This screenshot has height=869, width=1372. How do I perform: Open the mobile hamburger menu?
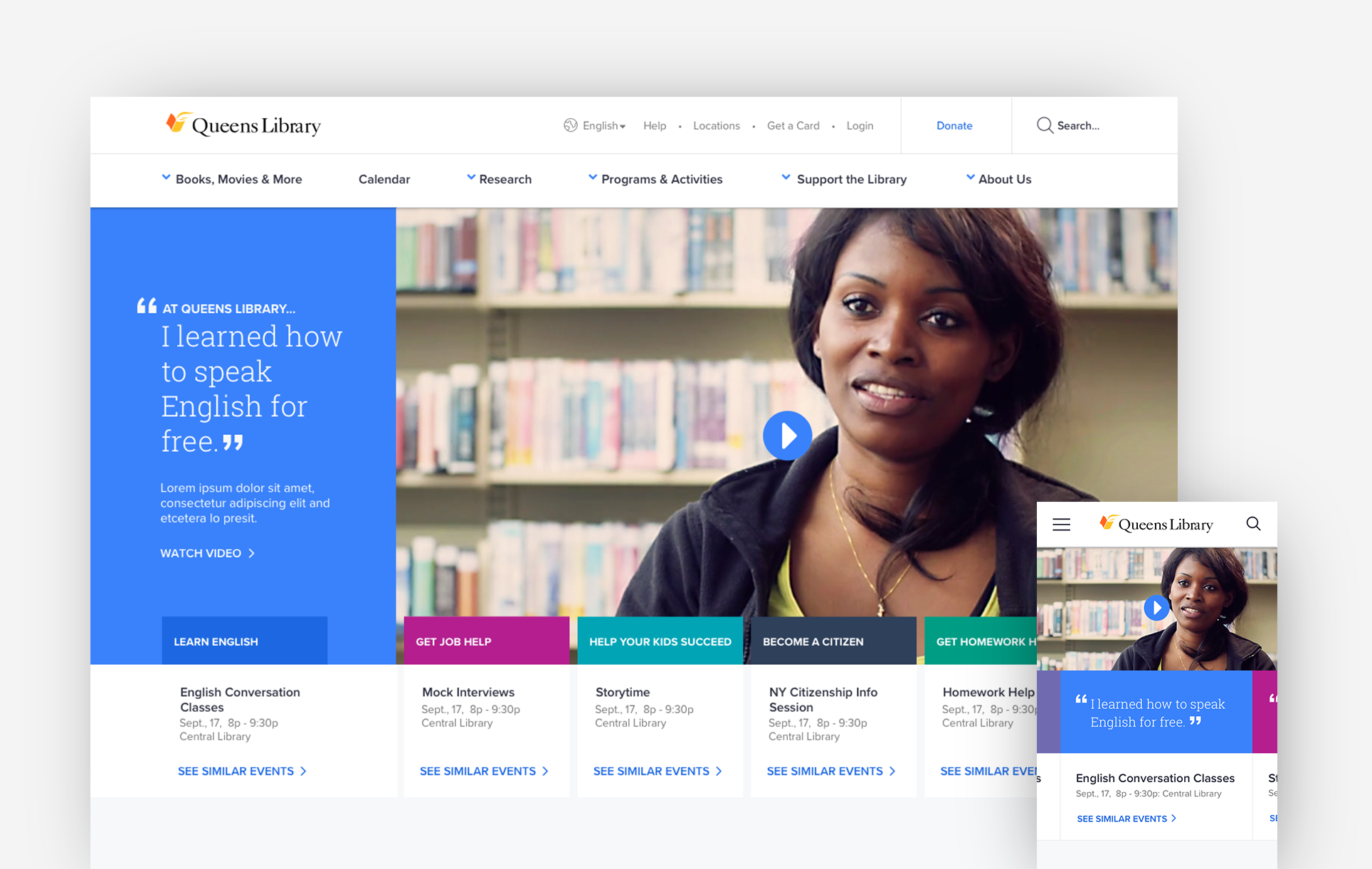1061,525
